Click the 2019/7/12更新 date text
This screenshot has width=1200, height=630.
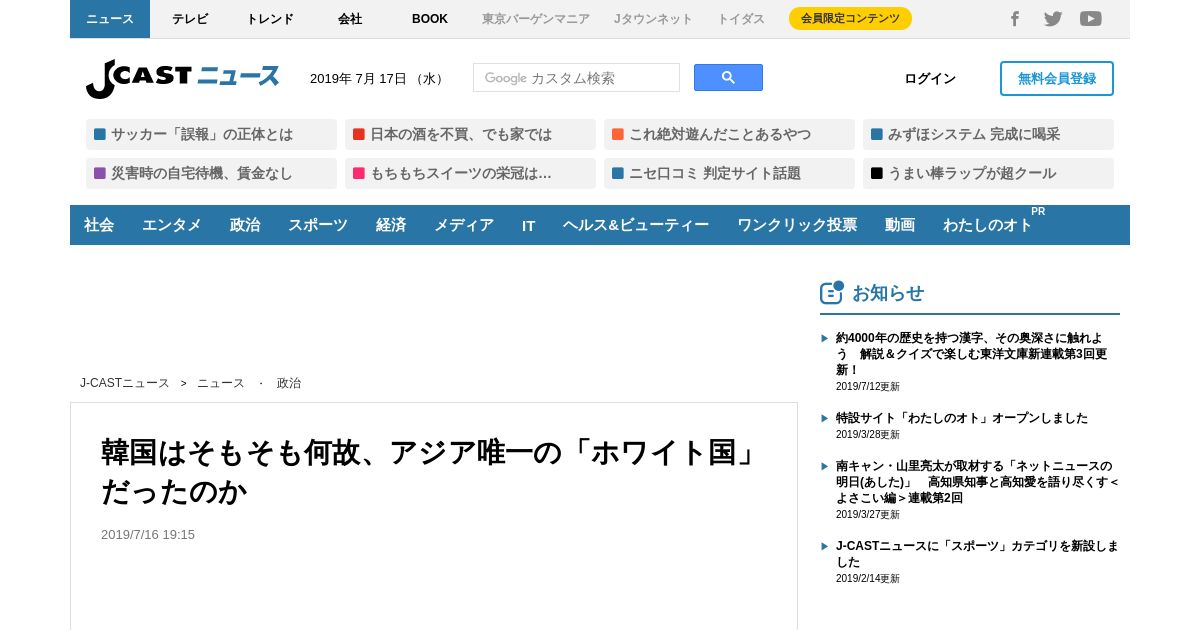(x=868, y=387)
